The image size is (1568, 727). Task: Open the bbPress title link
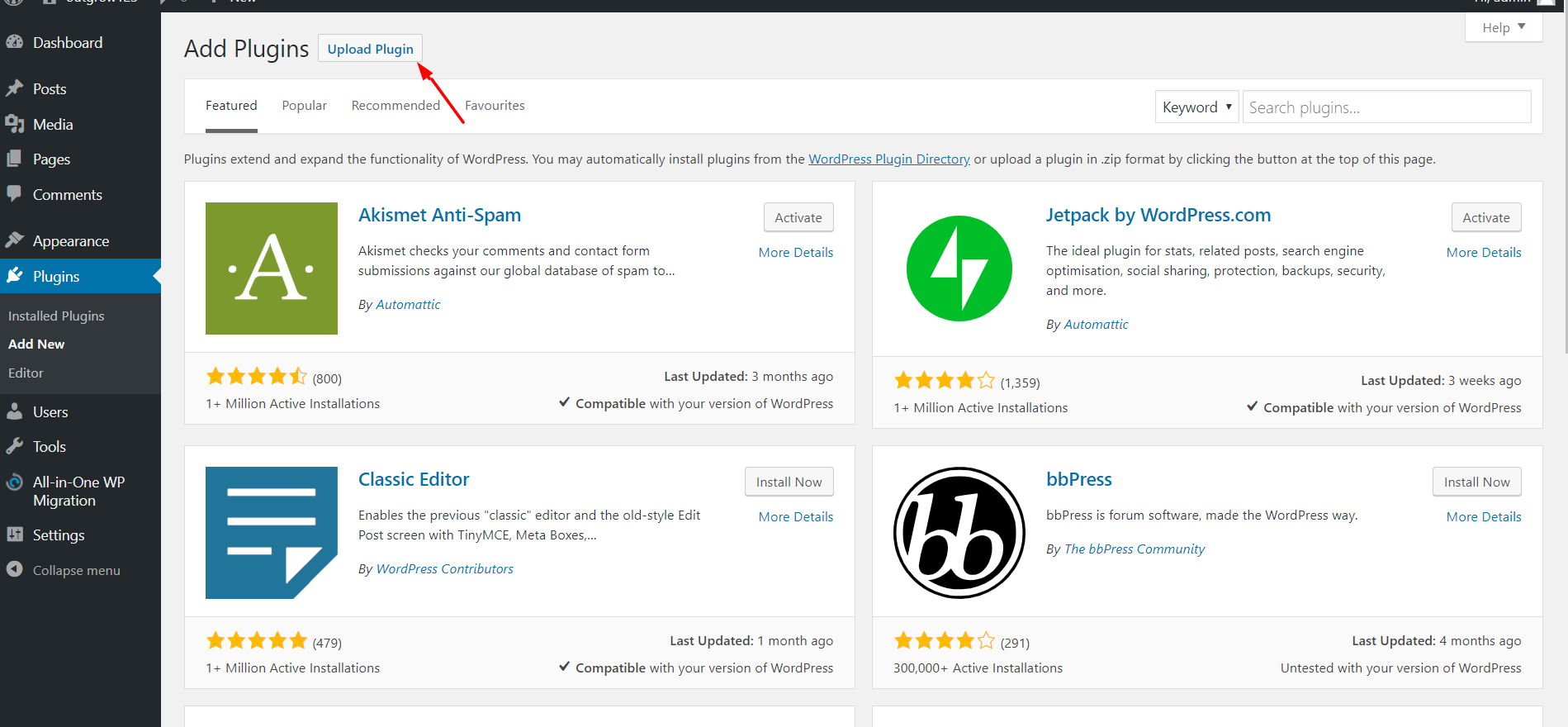click(x=1079, y=479)
